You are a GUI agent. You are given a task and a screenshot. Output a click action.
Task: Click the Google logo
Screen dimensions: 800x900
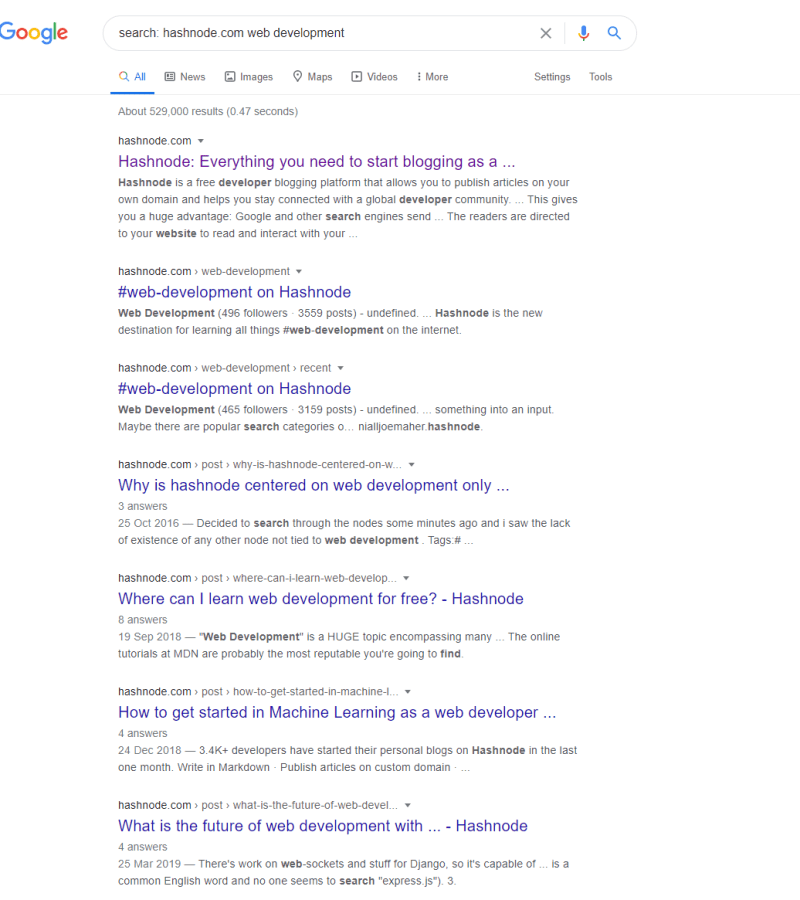[x=33, y=33]
